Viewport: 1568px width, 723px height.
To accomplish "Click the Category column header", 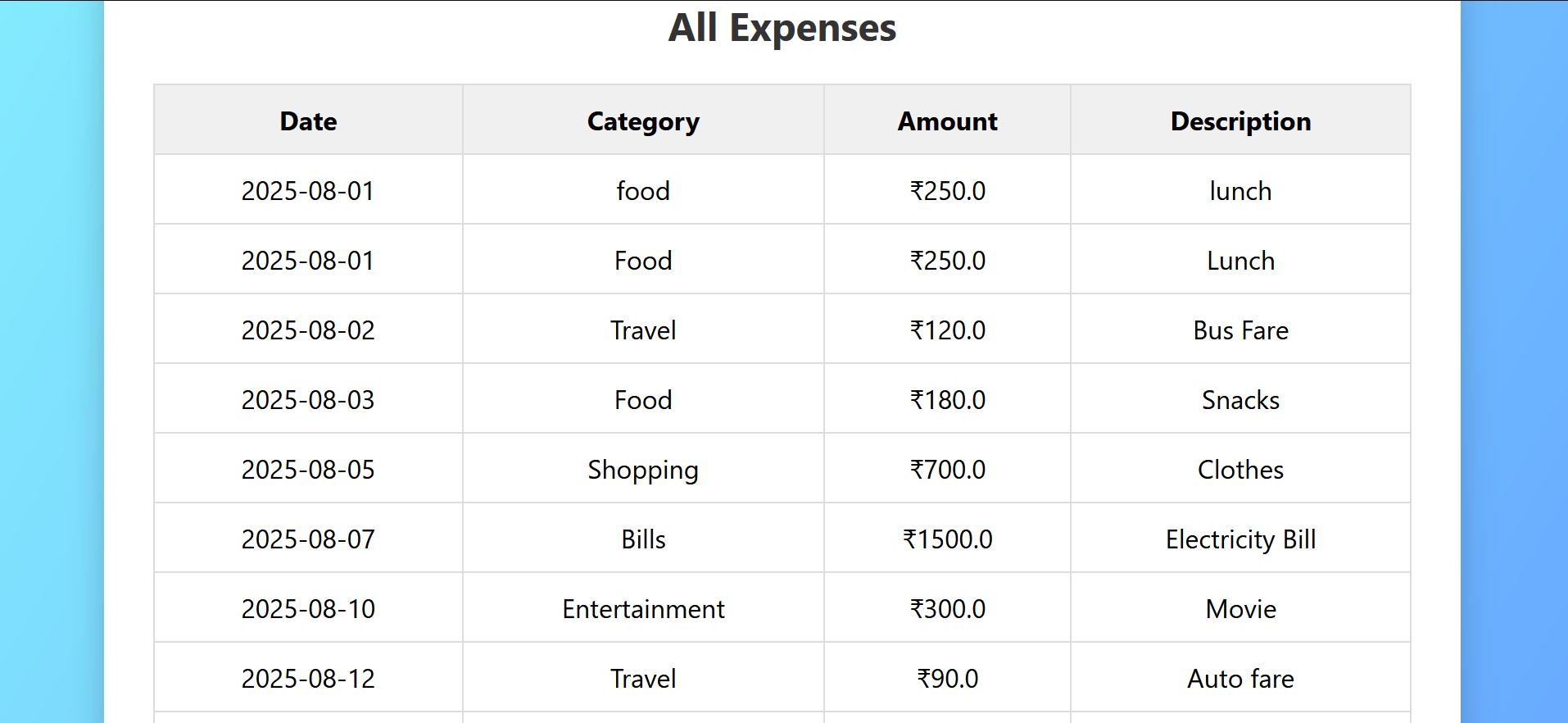I will [643, 120].
